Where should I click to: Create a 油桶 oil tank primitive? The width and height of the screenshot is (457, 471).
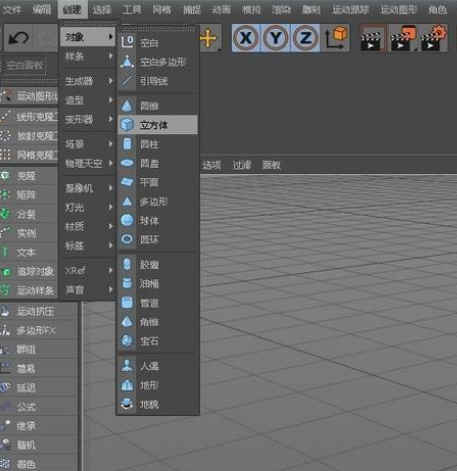click(158, 284)
